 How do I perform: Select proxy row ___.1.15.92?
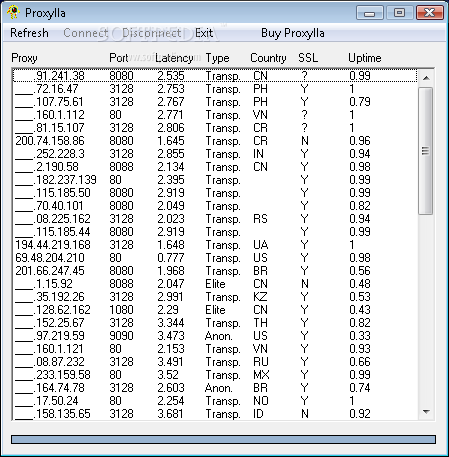pos(215,284)
